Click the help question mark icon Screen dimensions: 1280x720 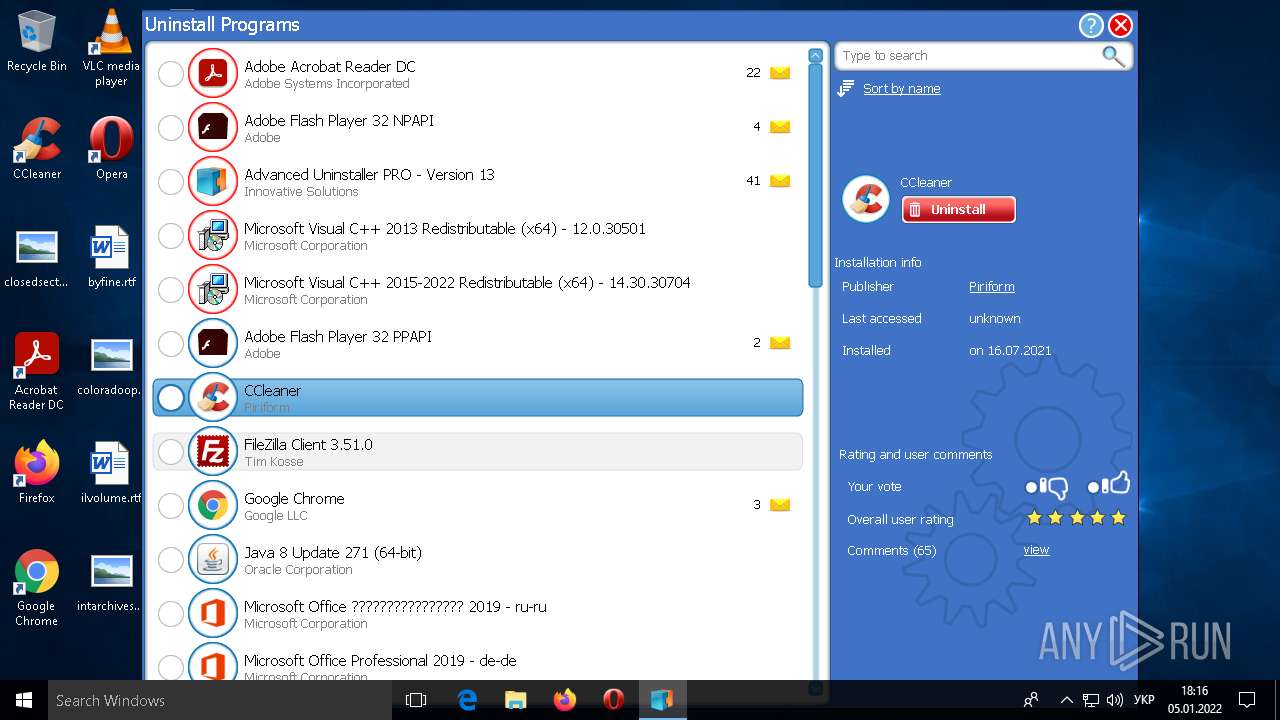click(1091, 26)
